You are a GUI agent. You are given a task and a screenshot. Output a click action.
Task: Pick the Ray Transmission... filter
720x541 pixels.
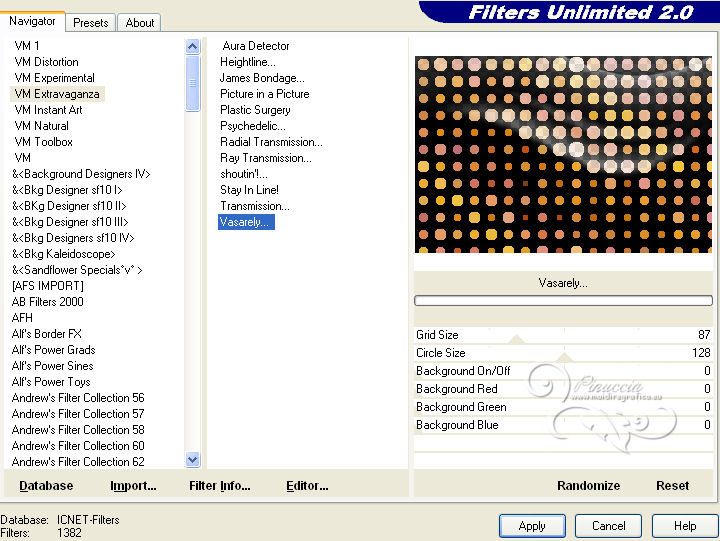coord(265,158)
